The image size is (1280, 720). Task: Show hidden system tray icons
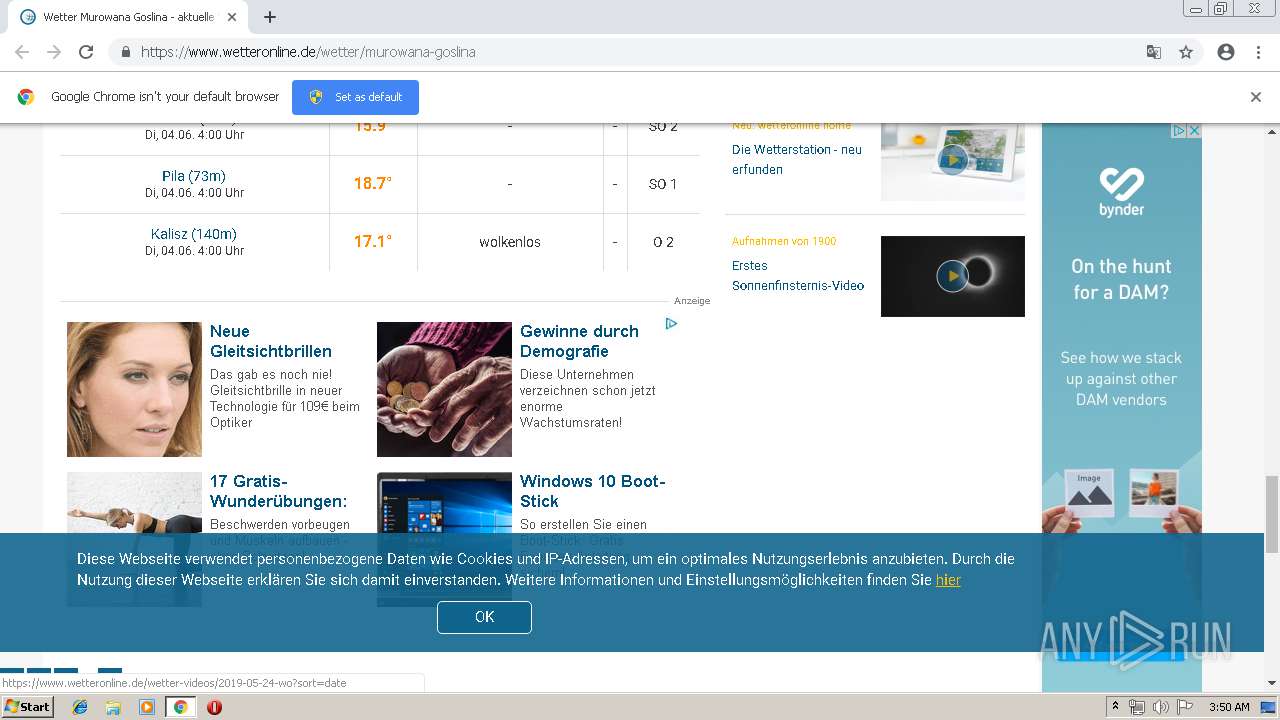(x=1115, y=707)
